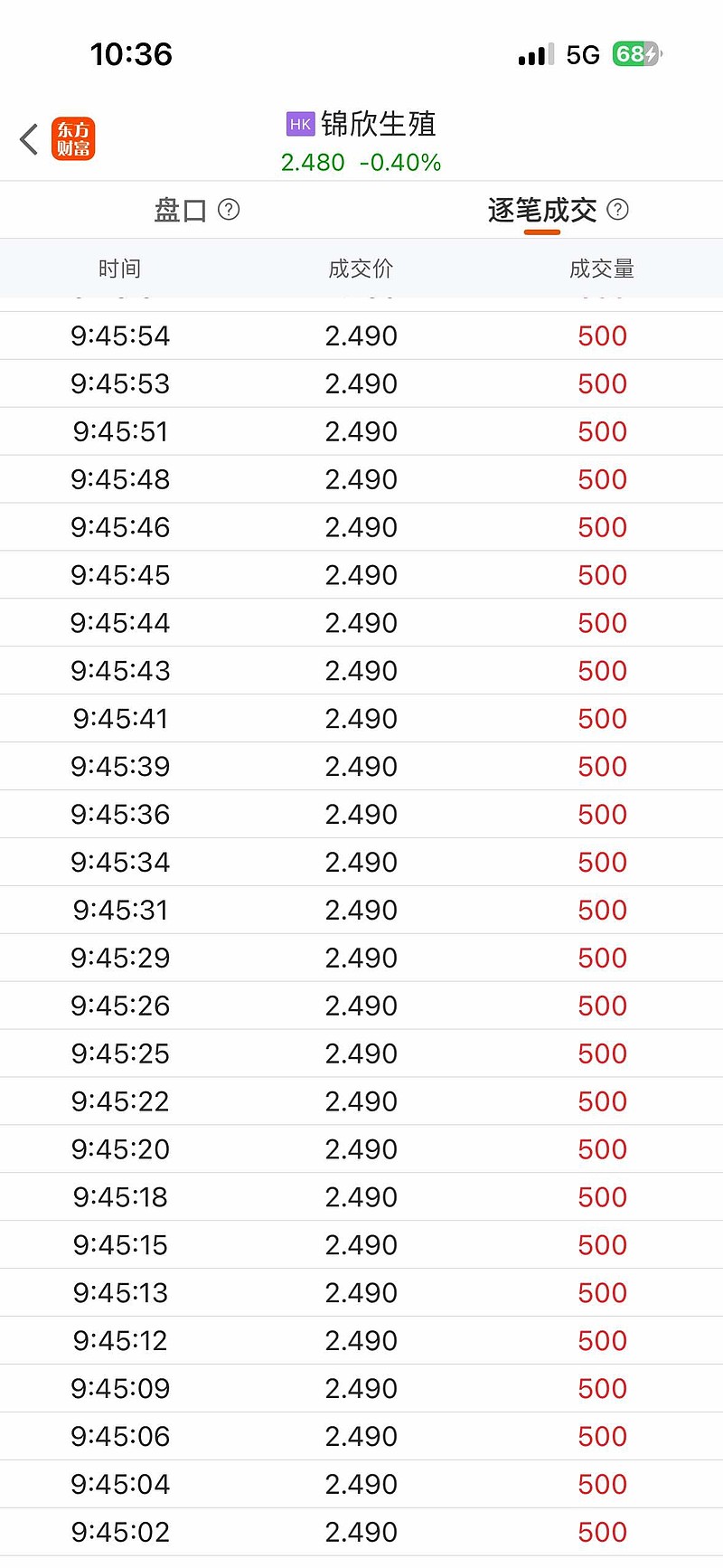Tap the status bar clock 10:36
The height and width of the screenshot is (1568, 723).
(131, 54)
